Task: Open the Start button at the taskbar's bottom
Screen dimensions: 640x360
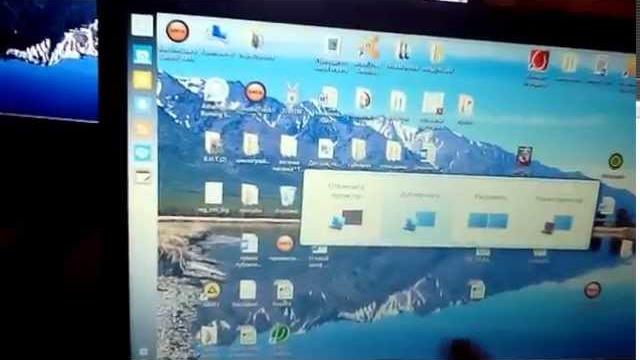Action: (144, 351)
